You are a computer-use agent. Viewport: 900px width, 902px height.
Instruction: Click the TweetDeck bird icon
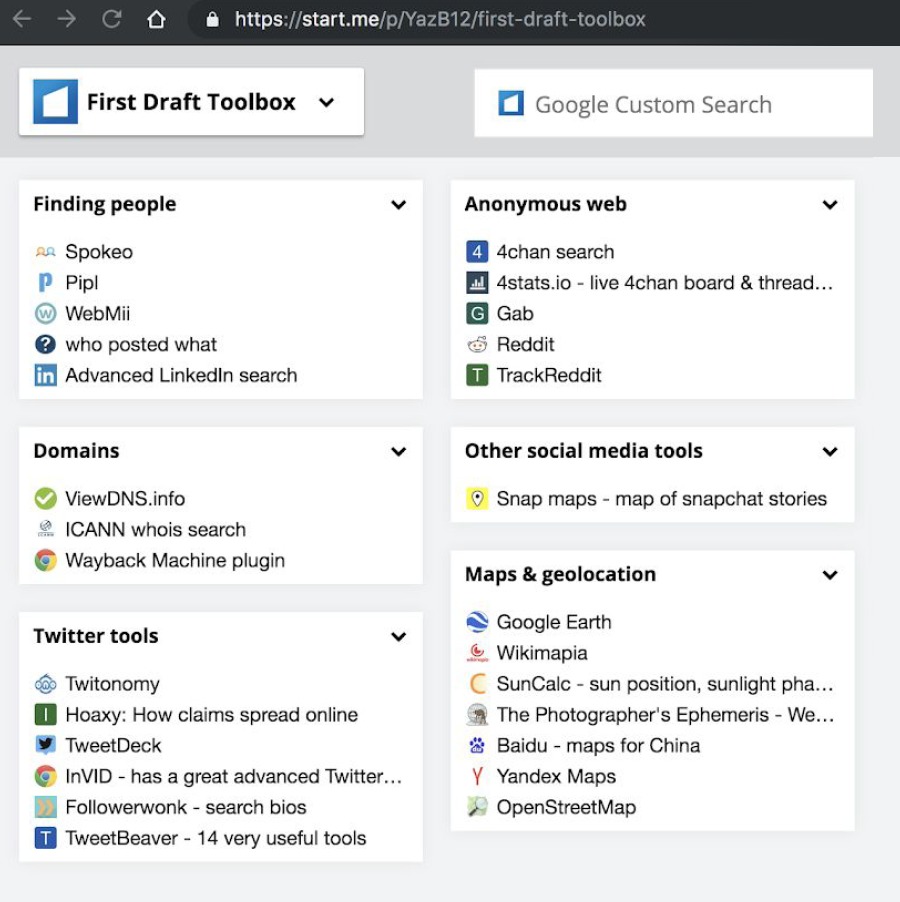[45, 746]
